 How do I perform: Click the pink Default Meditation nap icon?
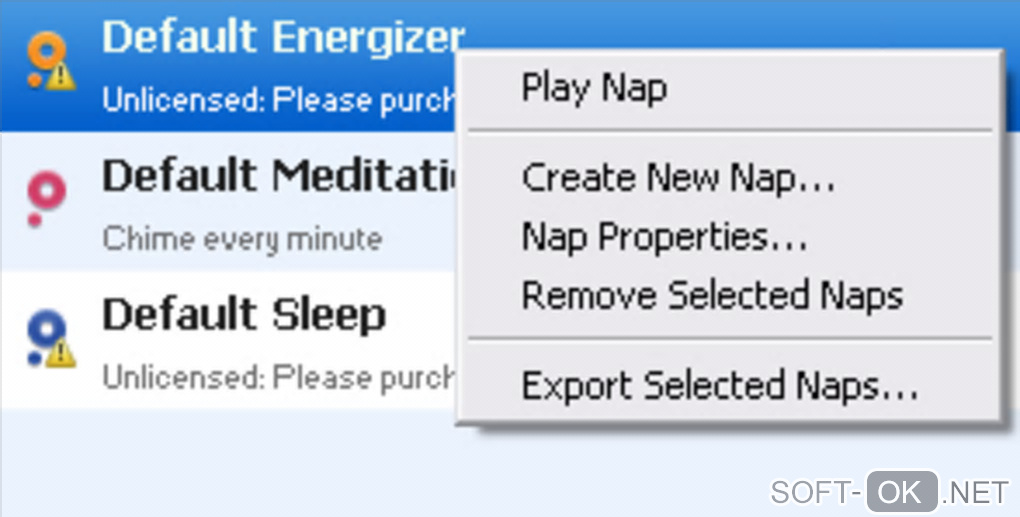(46, 193)
